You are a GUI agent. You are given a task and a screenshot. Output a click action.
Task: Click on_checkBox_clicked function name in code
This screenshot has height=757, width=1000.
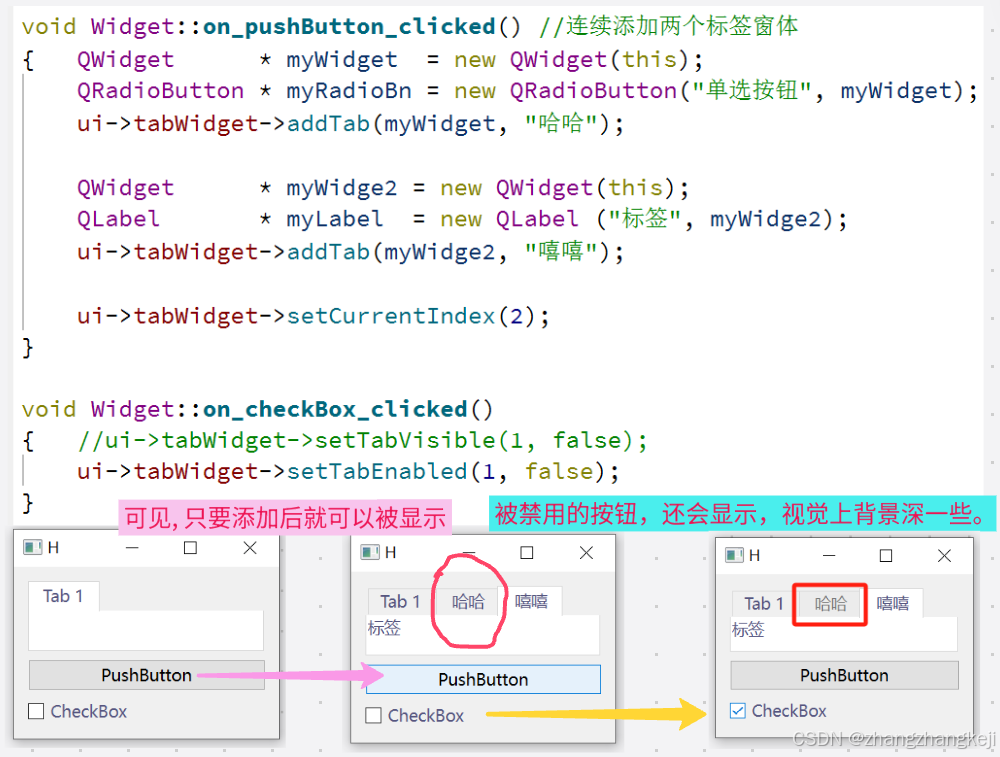335,409
